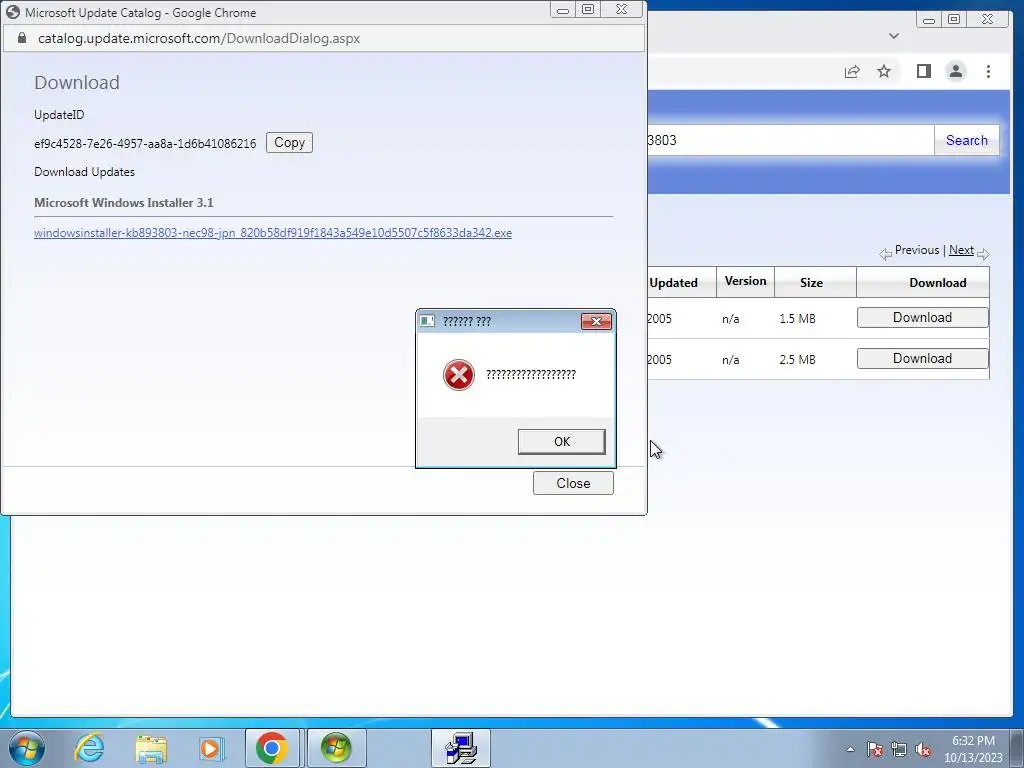Image resolution: width=1024 pixels, height=768 pixels.
Task: Open clock showing 6:32 PM
Action: (973, 749)
